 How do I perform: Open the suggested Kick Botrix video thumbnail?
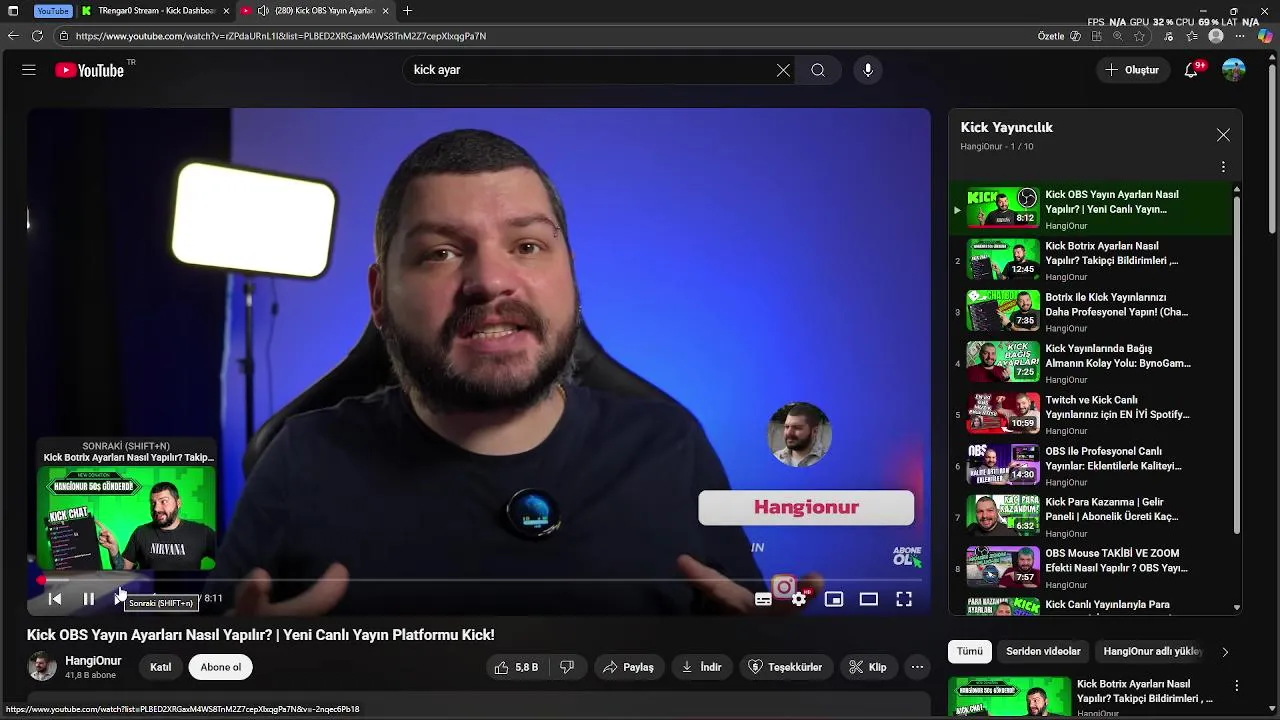(x=1009, y=697)
